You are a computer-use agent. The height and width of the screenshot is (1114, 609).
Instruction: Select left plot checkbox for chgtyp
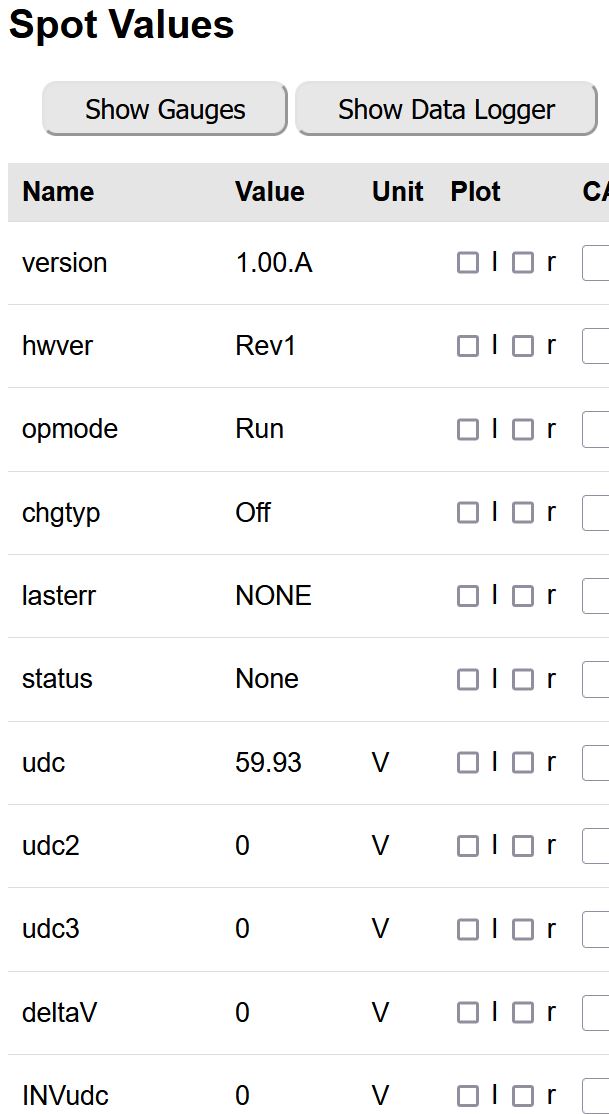467,513
